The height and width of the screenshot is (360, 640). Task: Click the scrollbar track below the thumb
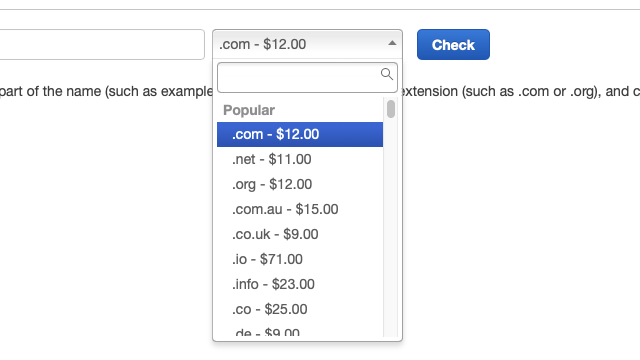click(x=391, y=229)
